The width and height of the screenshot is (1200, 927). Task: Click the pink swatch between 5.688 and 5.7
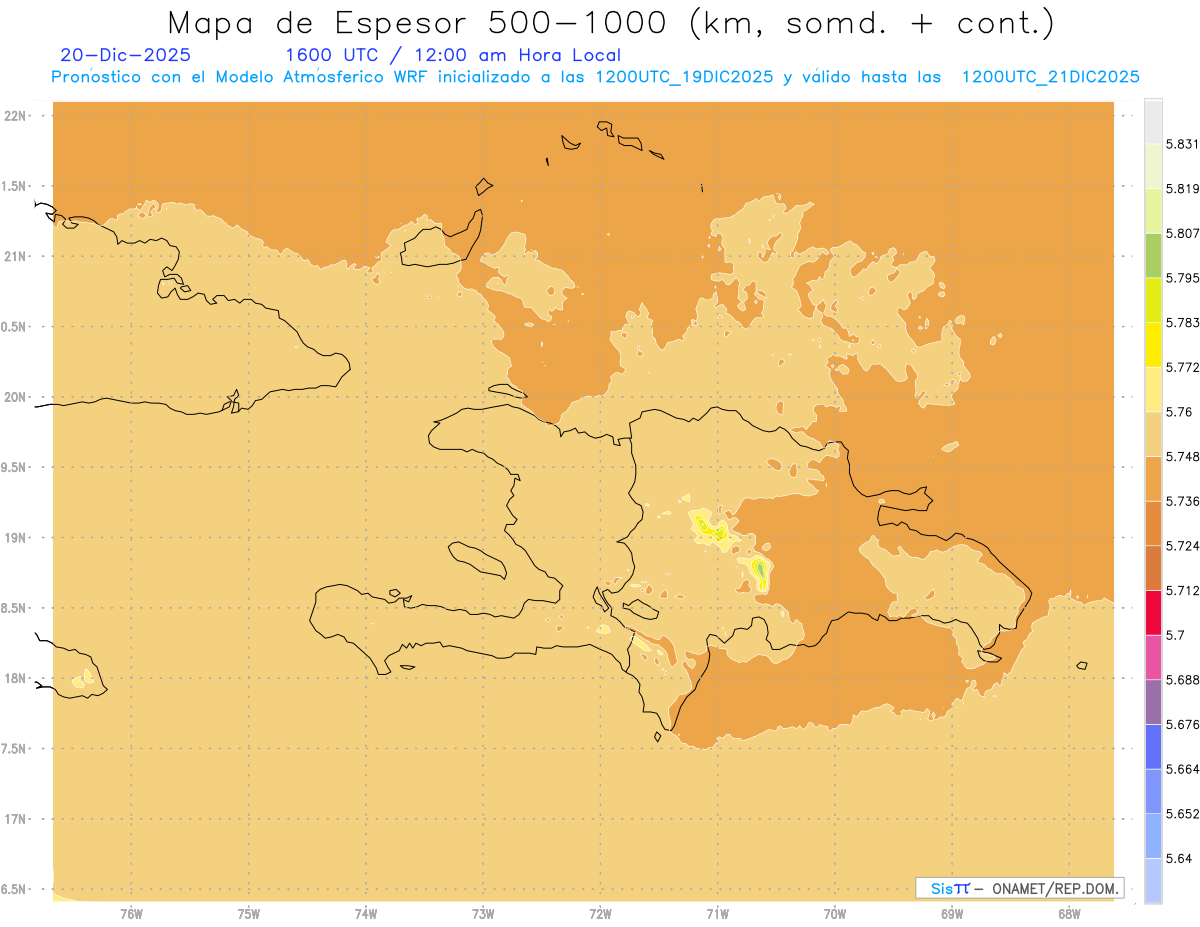point(1153,657)
